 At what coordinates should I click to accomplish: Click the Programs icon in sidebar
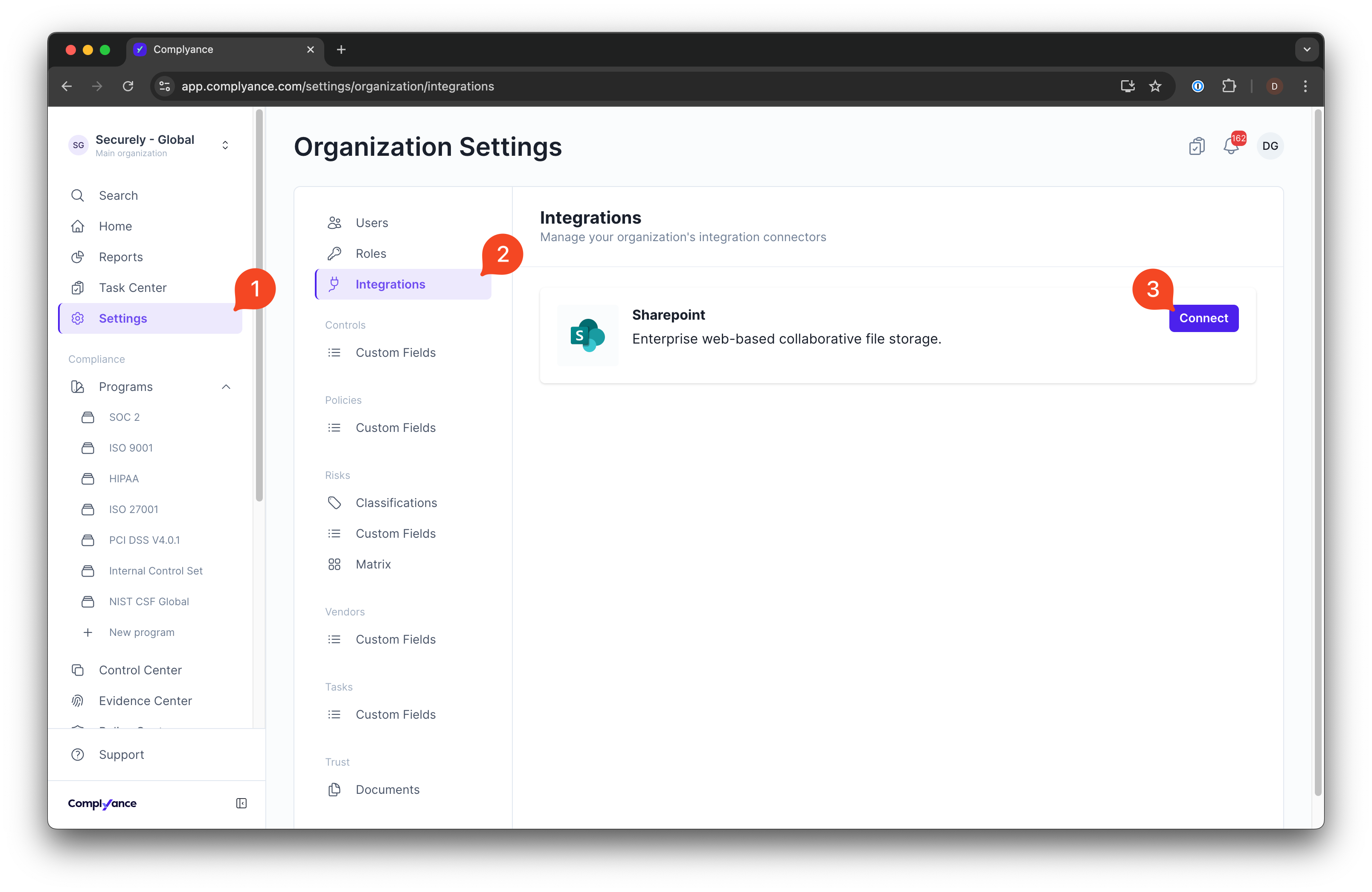point(78,386)
